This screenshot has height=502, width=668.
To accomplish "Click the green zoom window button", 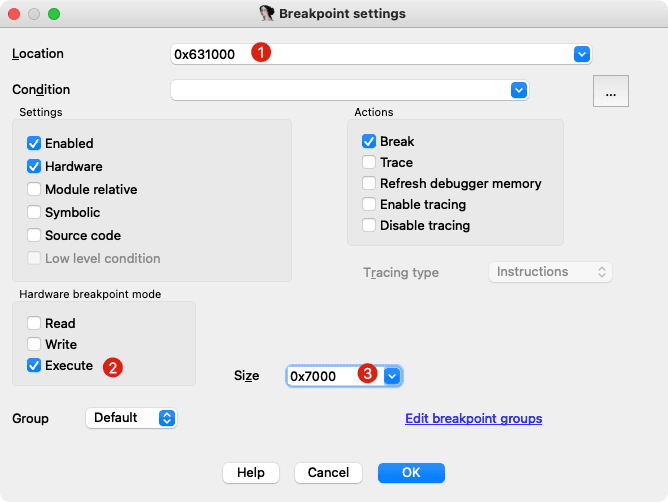I will pos(54,14).
